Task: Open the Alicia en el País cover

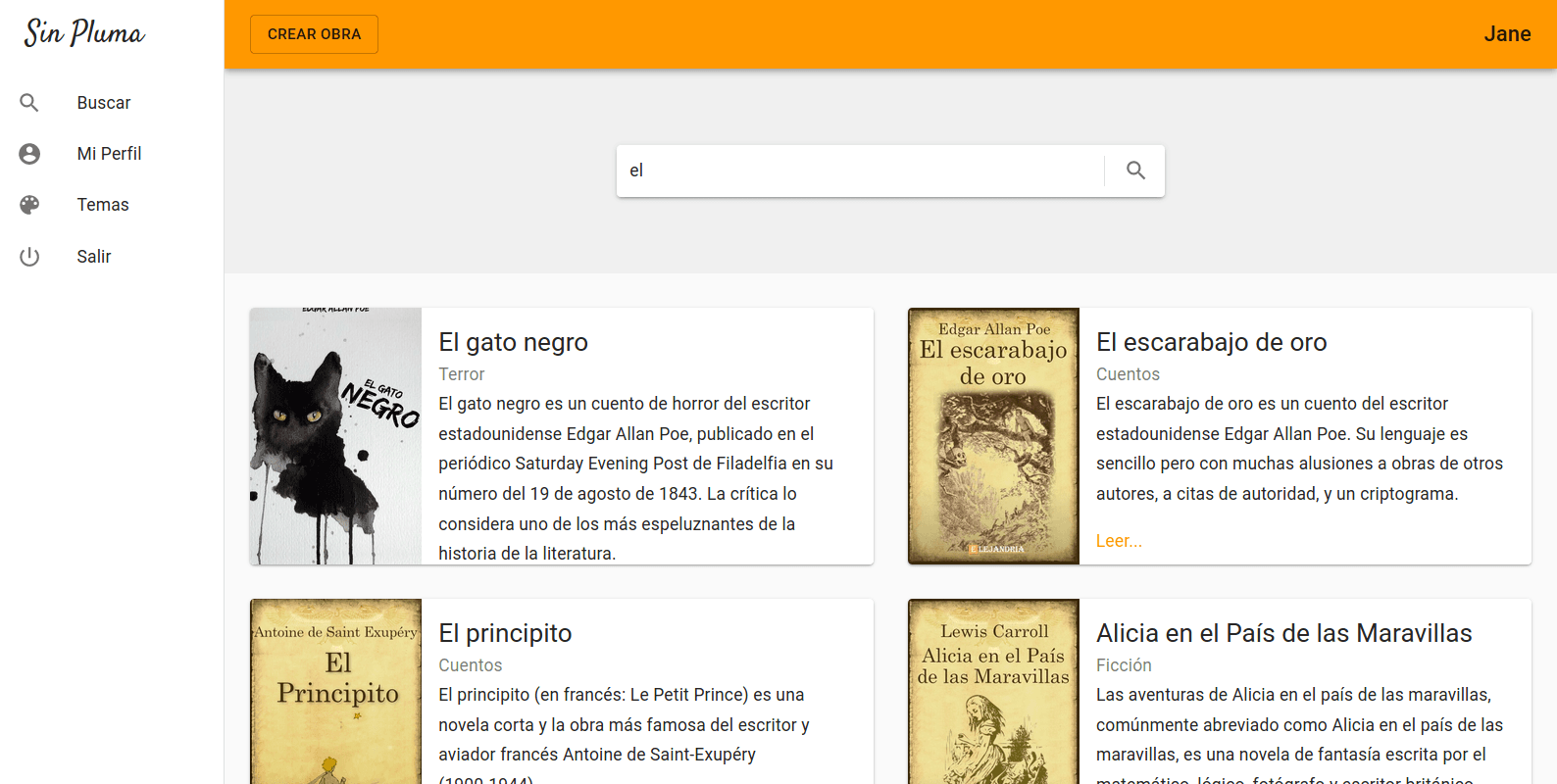Action: point(993,692)
